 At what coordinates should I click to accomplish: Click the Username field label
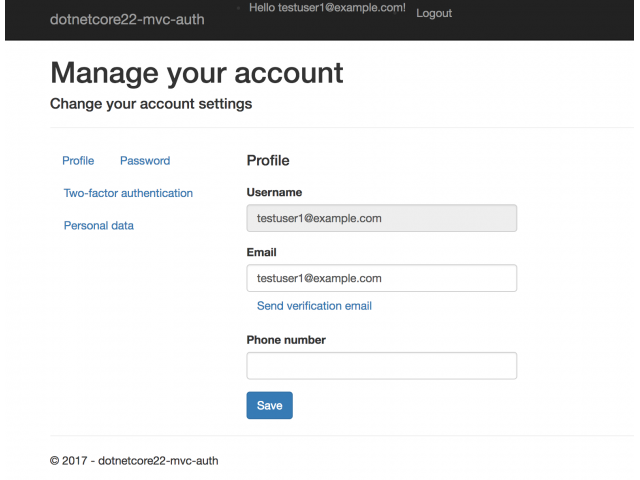click(x=274, y=192)
